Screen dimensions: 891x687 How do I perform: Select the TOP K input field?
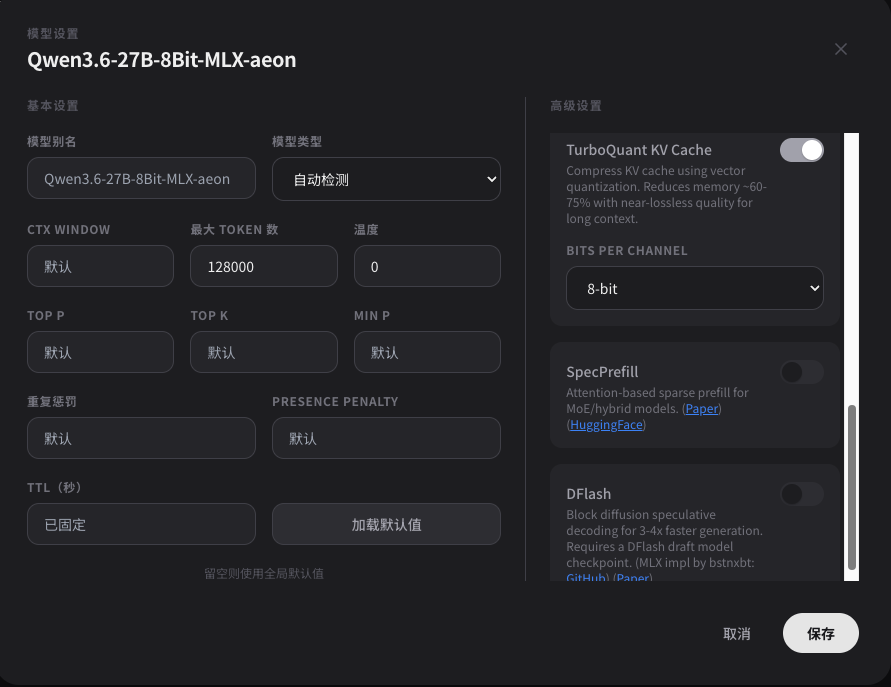[264, 352]
